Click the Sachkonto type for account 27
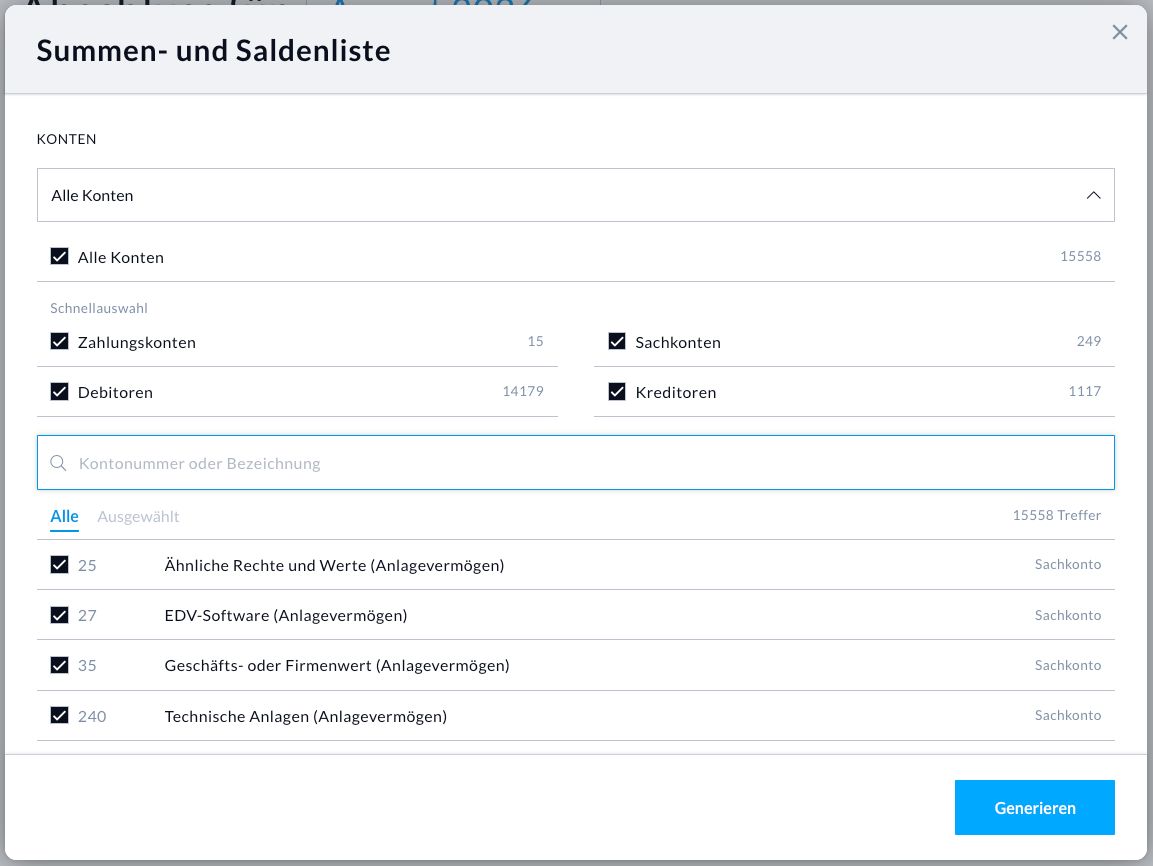This screenshot has width=1153, height=866. (x=1068, y=615)
